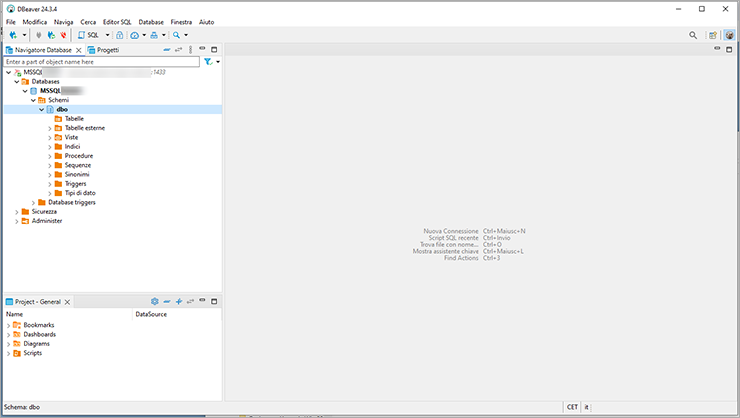Click the global search magnifier at the top right
The image size is (740, 418).
click(x=693, y=35)
